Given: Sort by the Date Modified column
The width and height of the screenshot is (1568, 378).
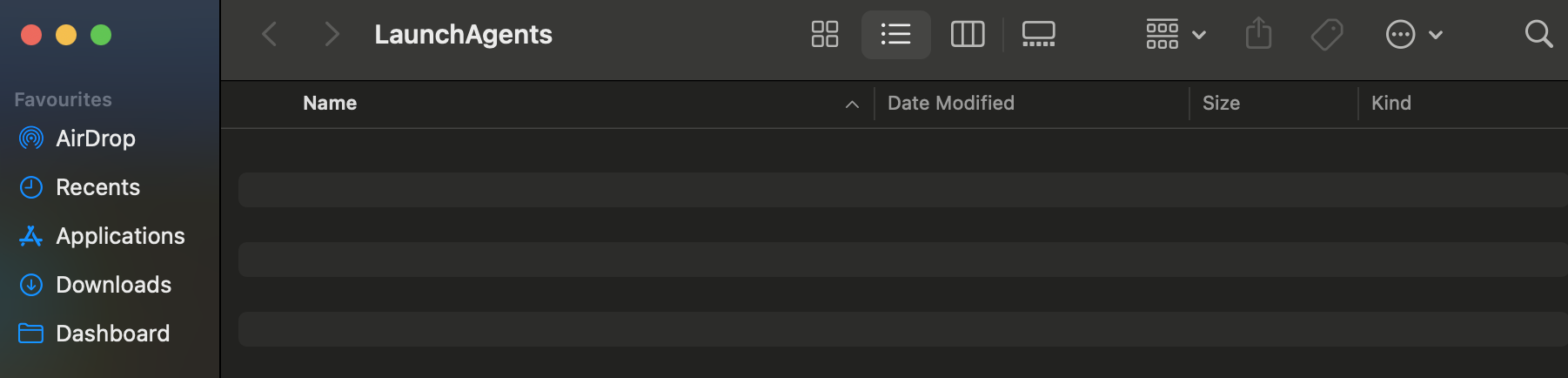Looking at the screenshot, I should (950, 104).
